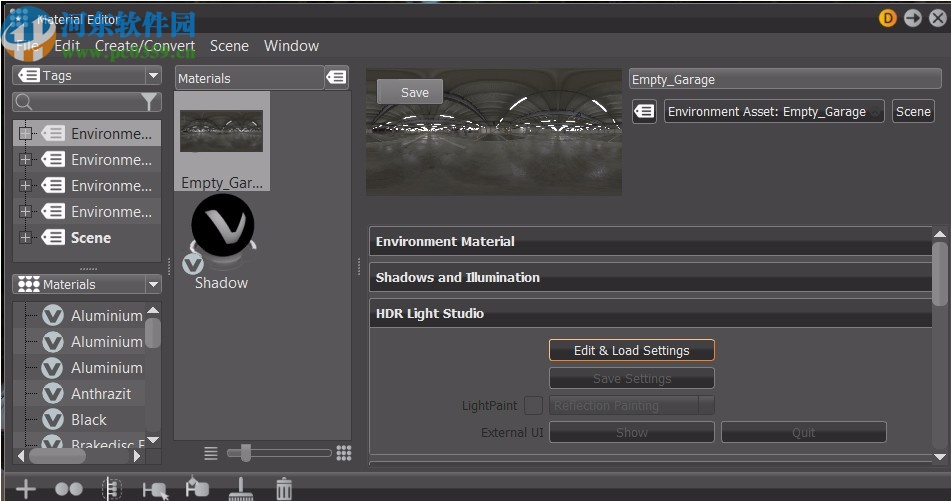The height and width of the screenshot is (501, 951).
Task: Click the horizontal scrollbar left arrow
Action: (x=21, y=456)
